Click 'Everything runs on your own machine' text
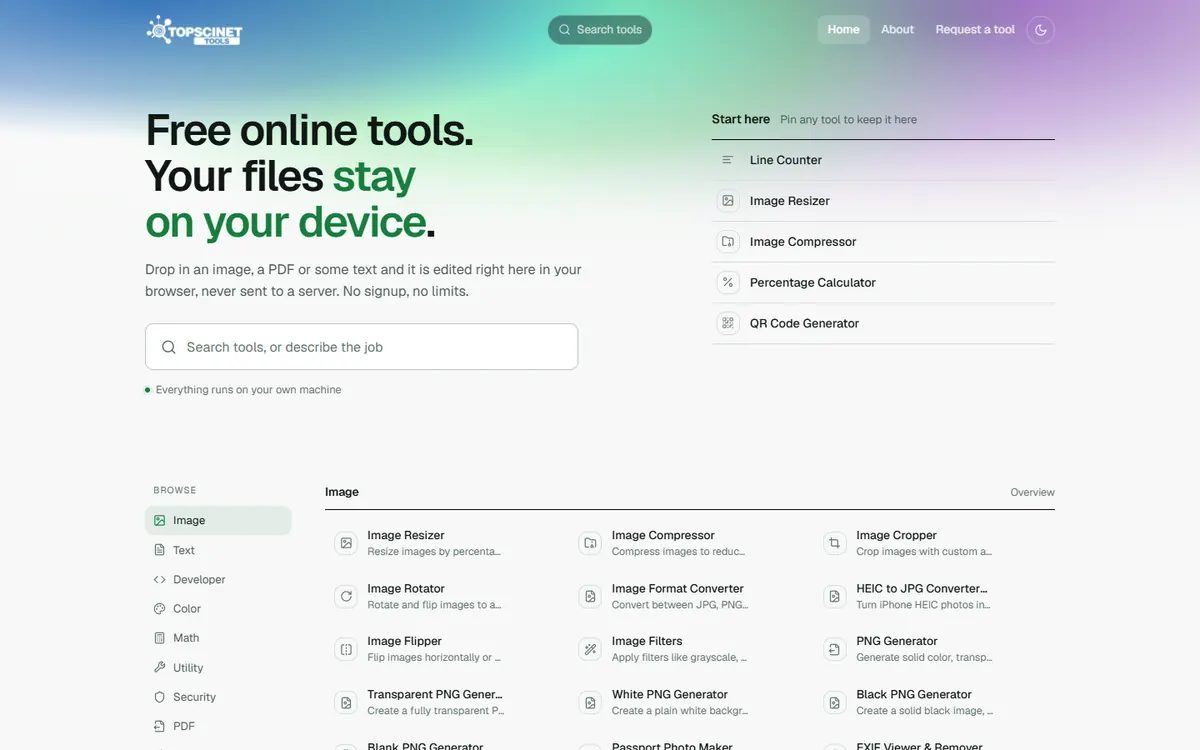1200x750 pixels. [248, 390]
